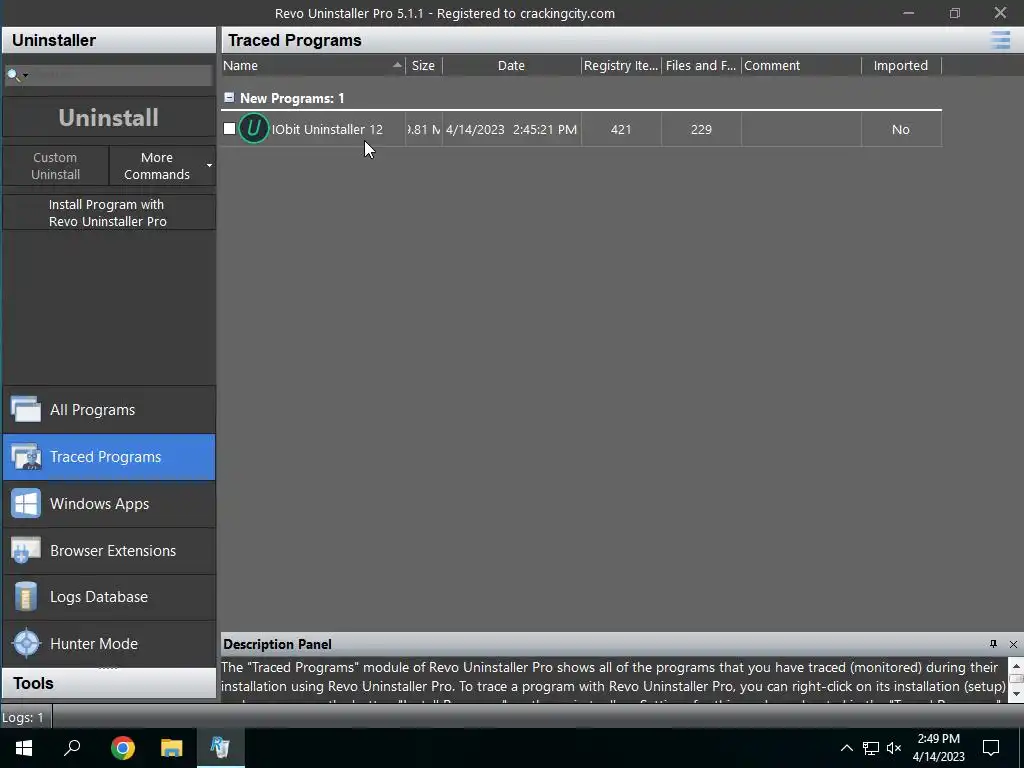The image size is (1024, 768).
Task: Show hidden system tray icons
Action: point(846,748)
